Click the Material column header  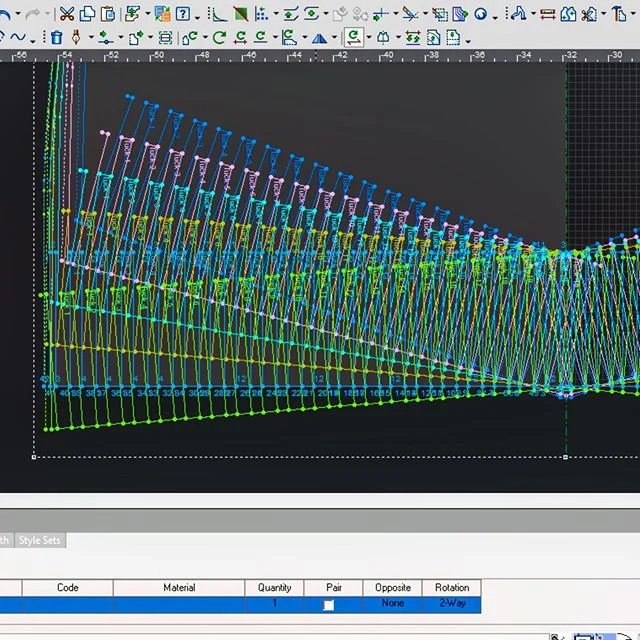point(179,588)
